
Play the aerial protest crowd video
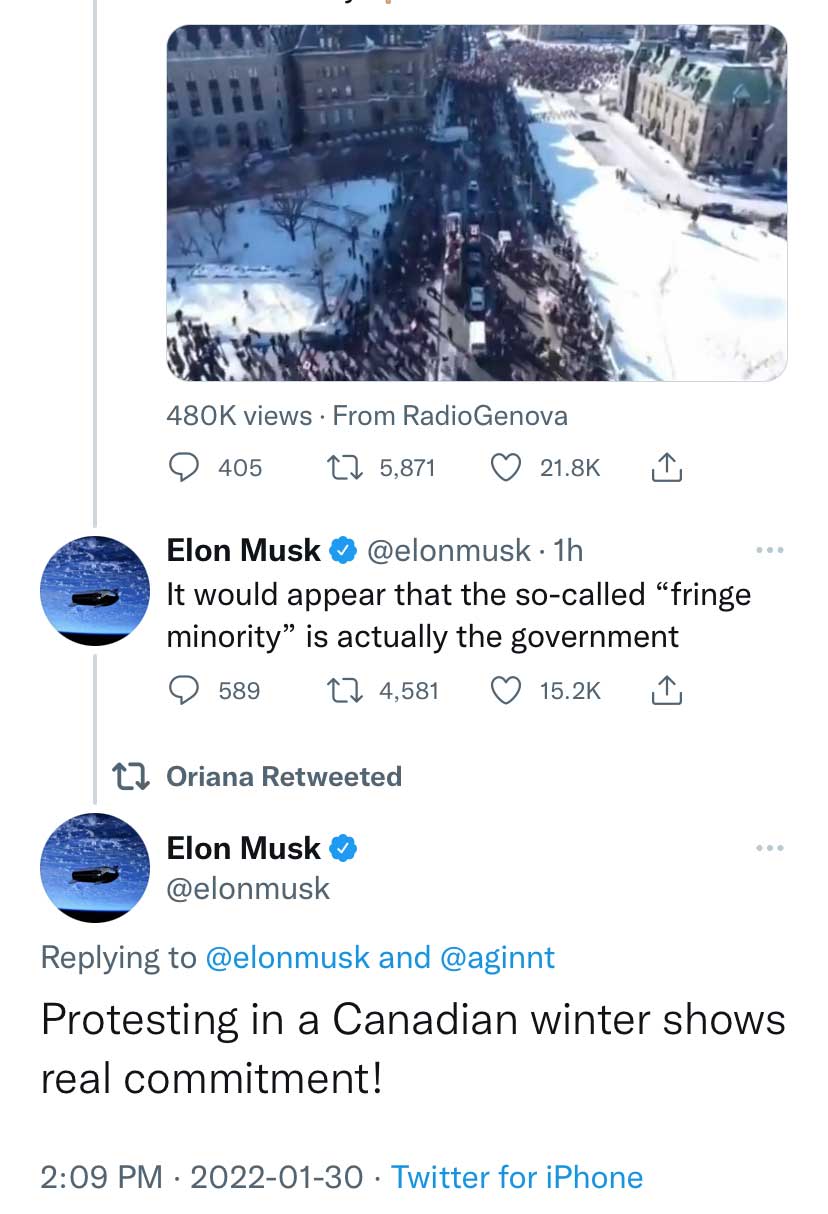click(x=476, y=203)
